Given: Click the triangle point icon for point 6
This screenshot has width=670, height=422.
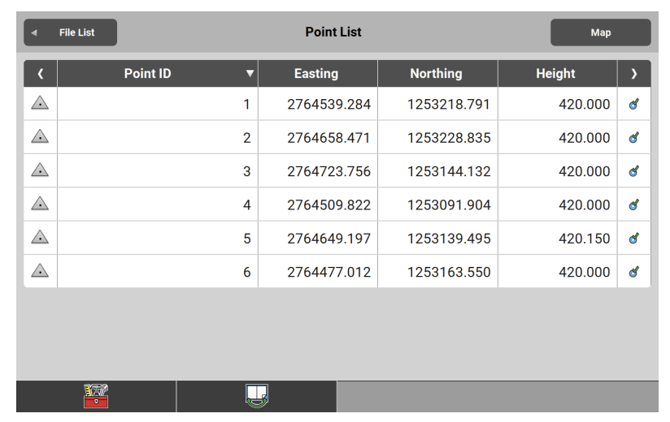Looking at the screenshot, I should click(41, 271).
